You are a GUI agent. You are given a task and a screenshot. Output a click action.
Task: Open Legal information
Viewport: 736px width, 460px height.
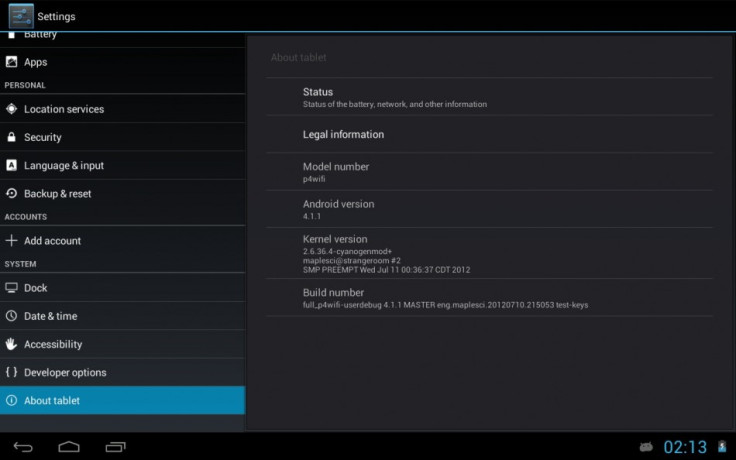tap(489, 134)
